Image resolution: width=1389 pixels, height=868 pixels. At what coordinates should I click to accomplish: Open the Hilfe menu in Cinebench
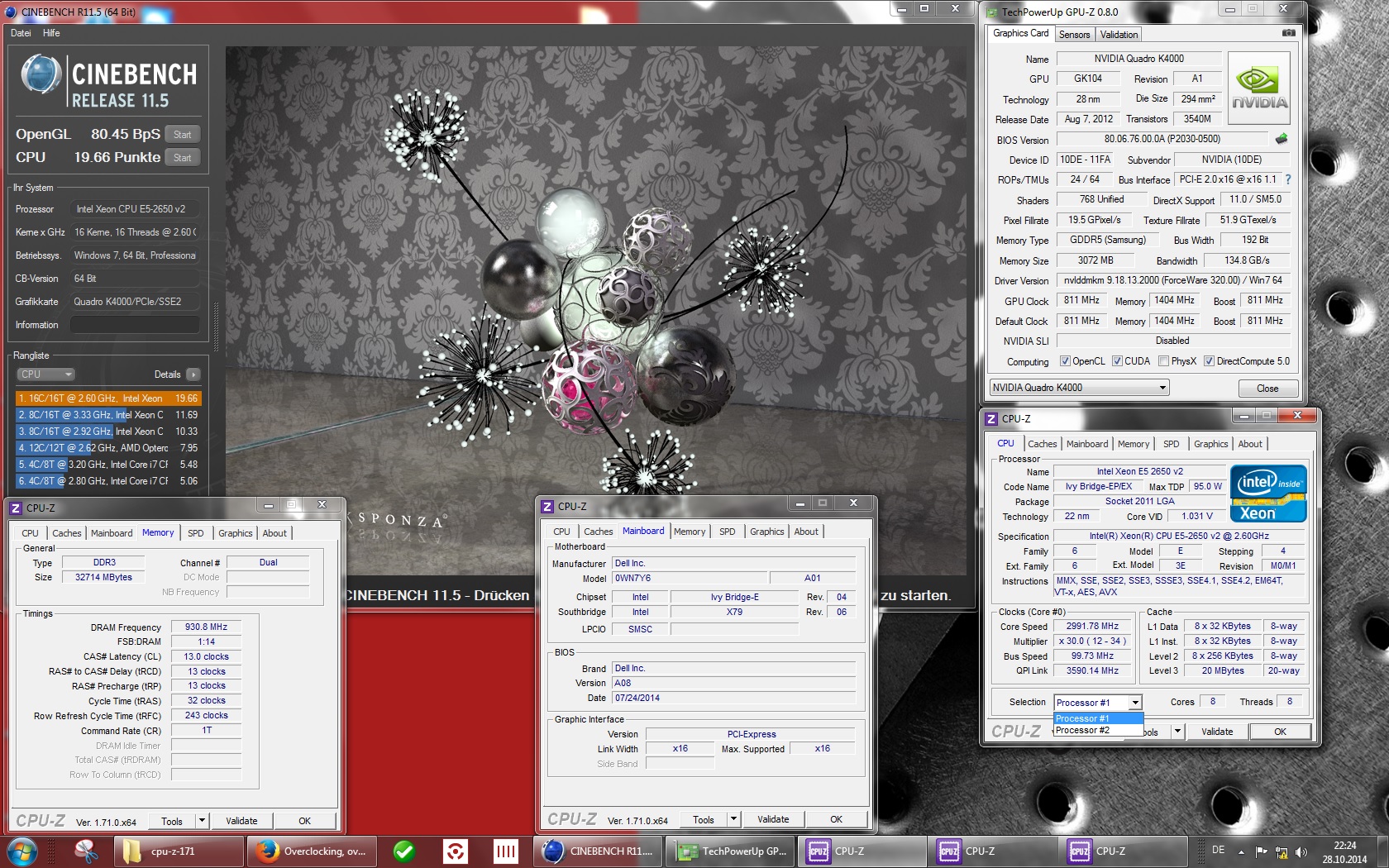51,33
